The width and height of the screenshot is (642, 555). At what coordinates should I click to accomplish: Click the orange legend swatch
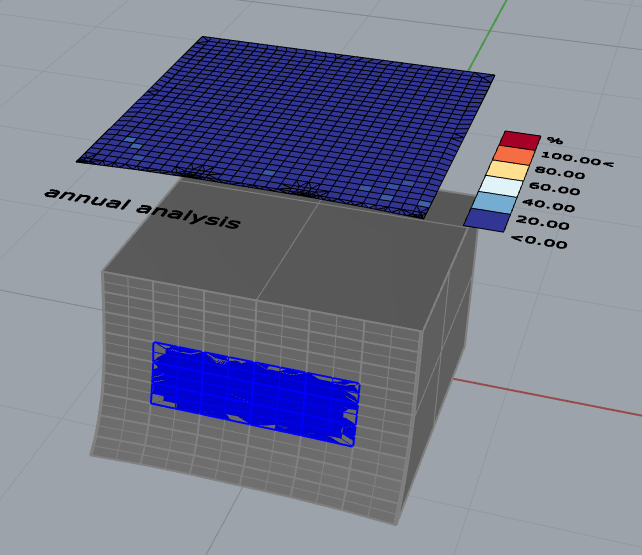click(x=514, y=156)
